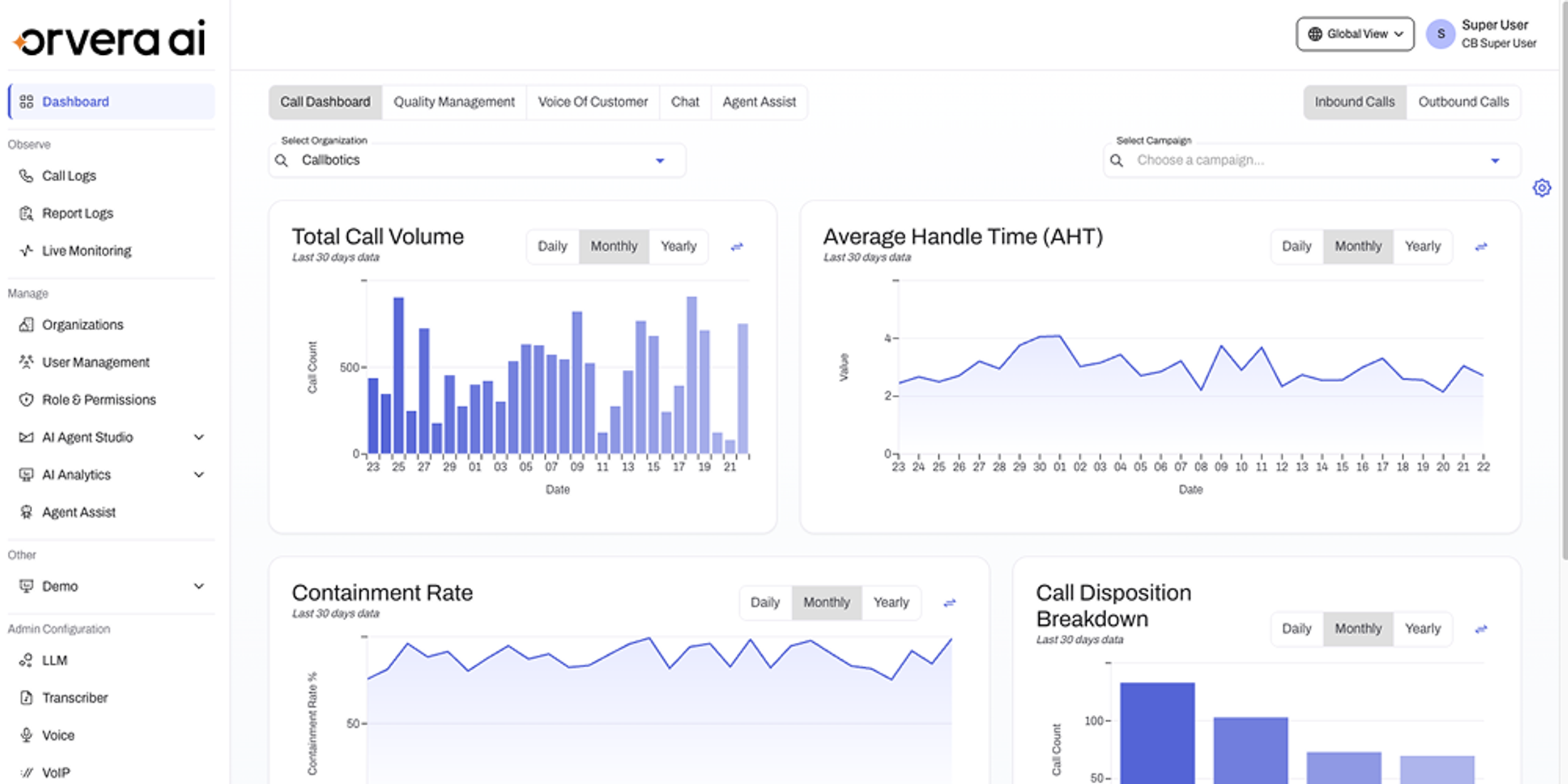Viewport: 1568px width, 784px height.
Task: Click the campaign search magnifier icon
Action: pyautogui.click(x=1117, y=160)
